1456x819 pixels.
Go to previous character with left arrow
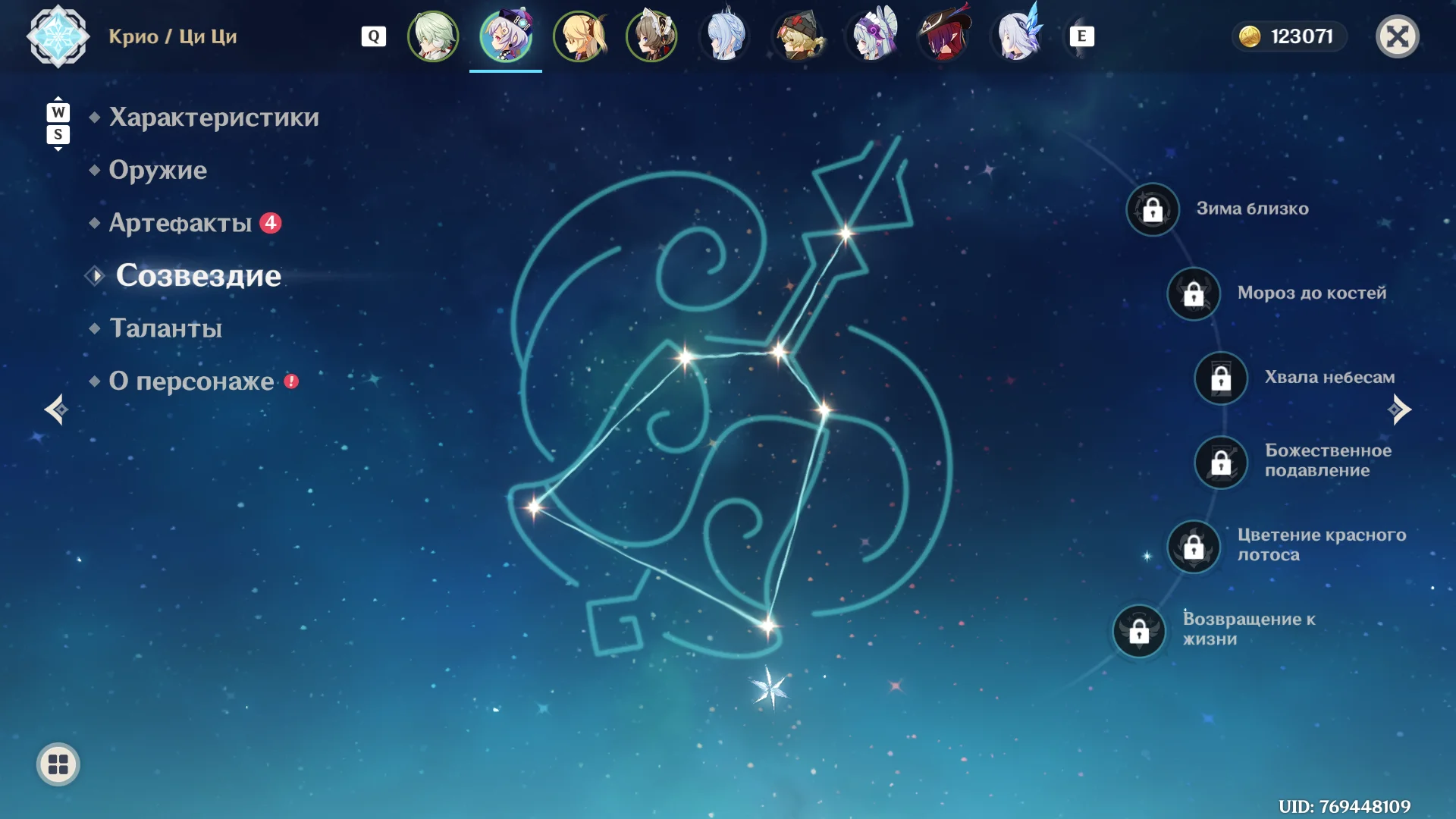point(56,409)
